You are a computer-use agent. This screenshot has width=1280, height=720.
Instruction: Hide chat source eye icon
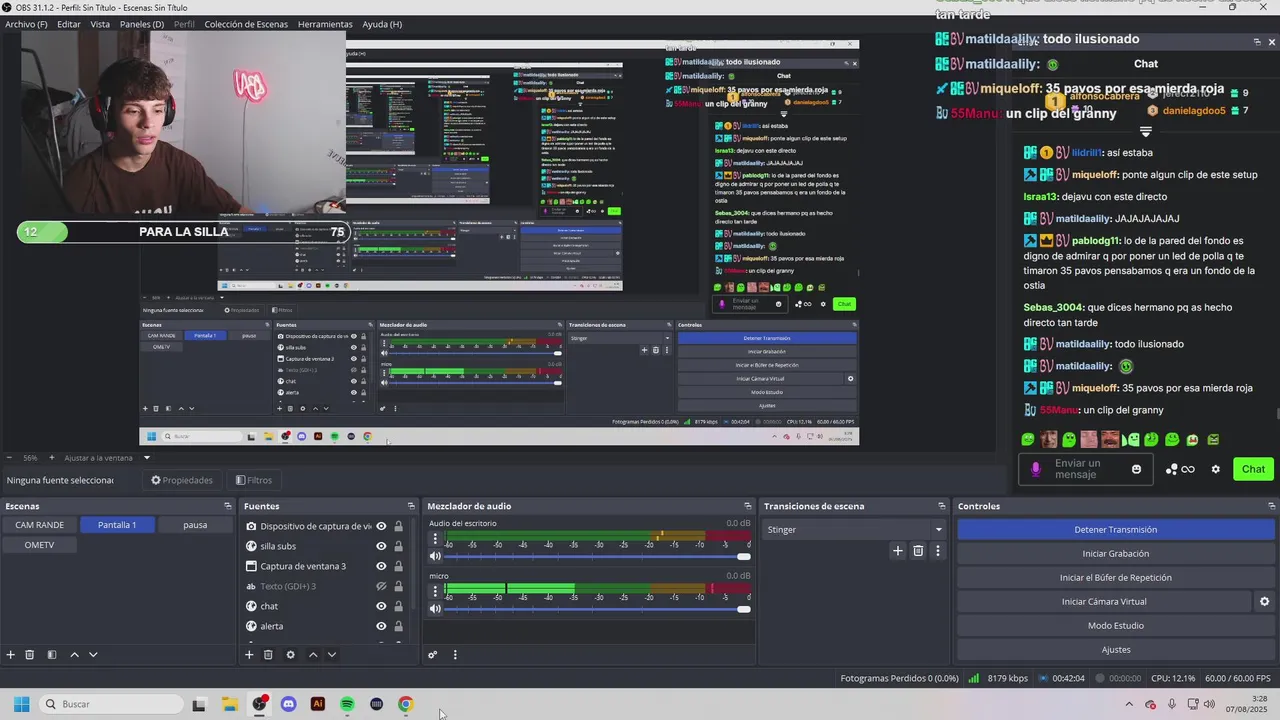[381, 606]
